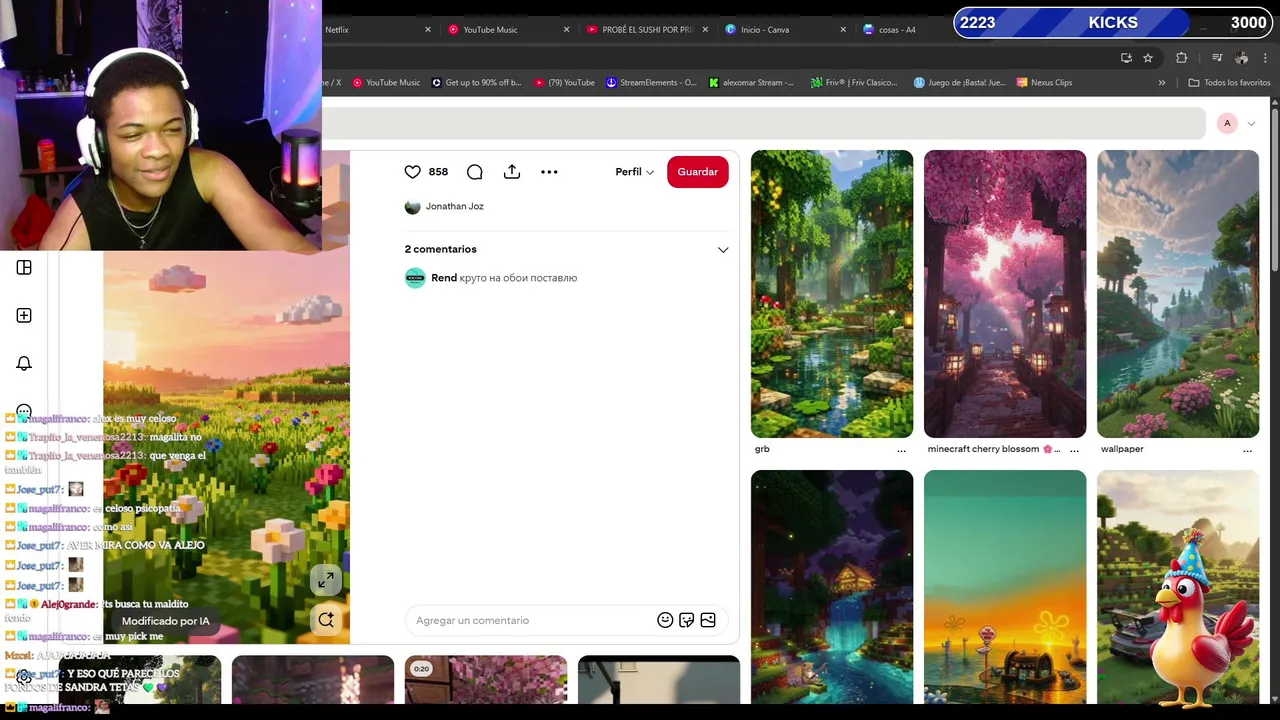Open the 0:20 video pin thumbnail
1280x720 pixels.
click(486, 680)
